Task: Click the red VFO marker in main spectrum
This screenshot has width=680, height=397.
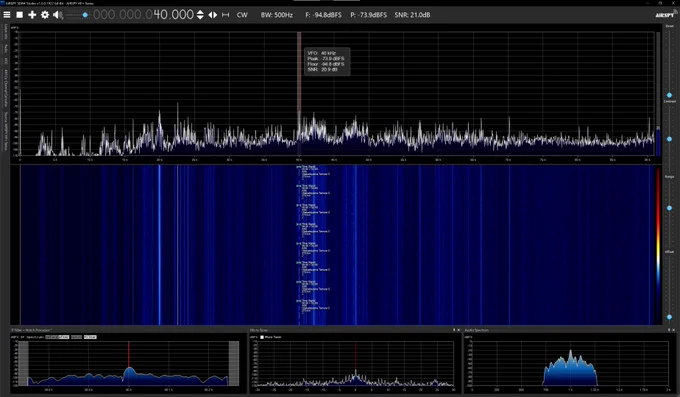Action: pyautogui.click(x=299, y=93)
